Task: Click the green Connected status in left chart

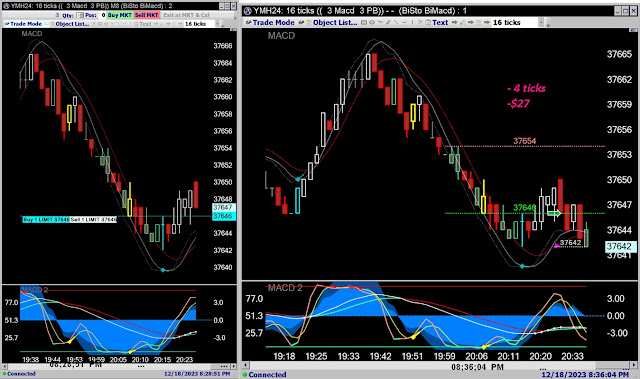Action: tap(19, 374)
